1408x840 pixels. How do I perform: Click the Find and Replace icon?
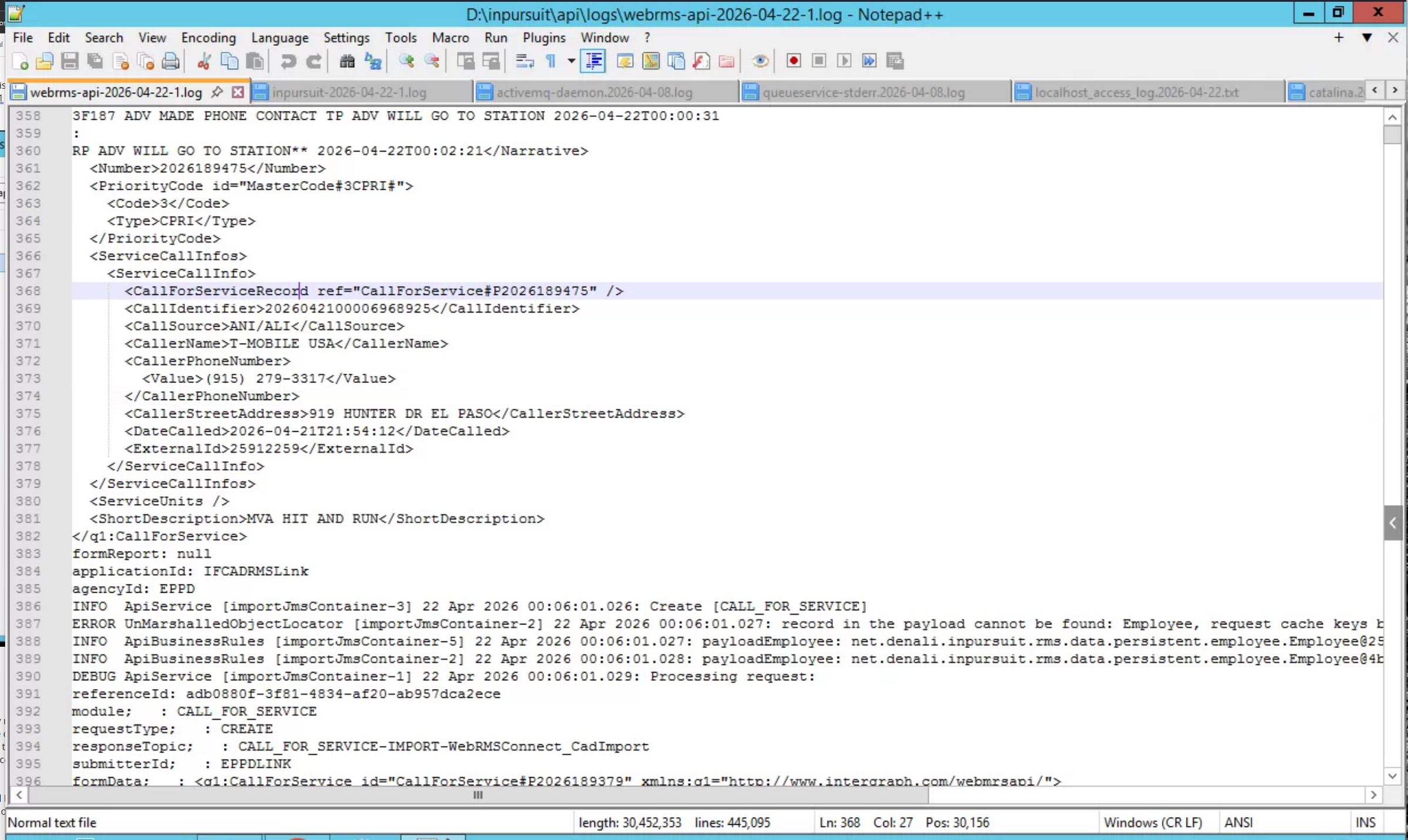[373, 61]
